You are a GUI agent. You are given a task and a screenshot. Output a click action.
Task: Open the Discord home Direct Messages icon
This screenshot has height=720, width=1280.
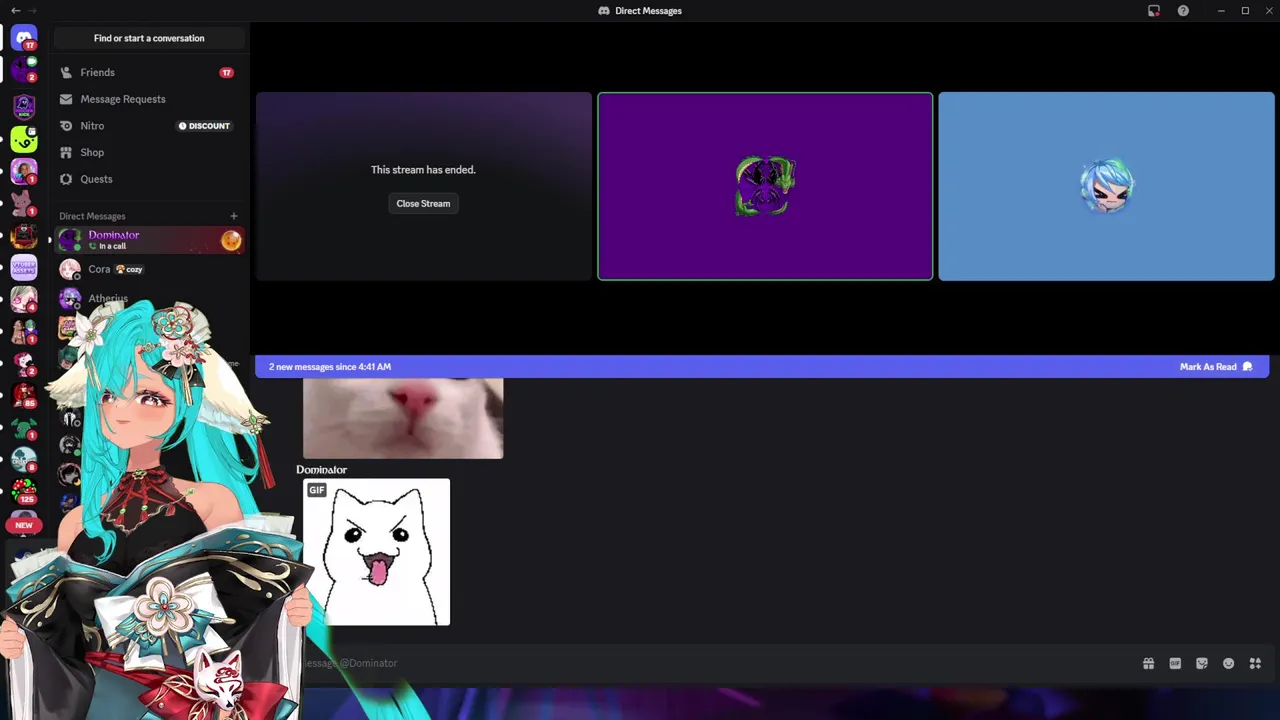pyautogui.click(x=24, y=38)
